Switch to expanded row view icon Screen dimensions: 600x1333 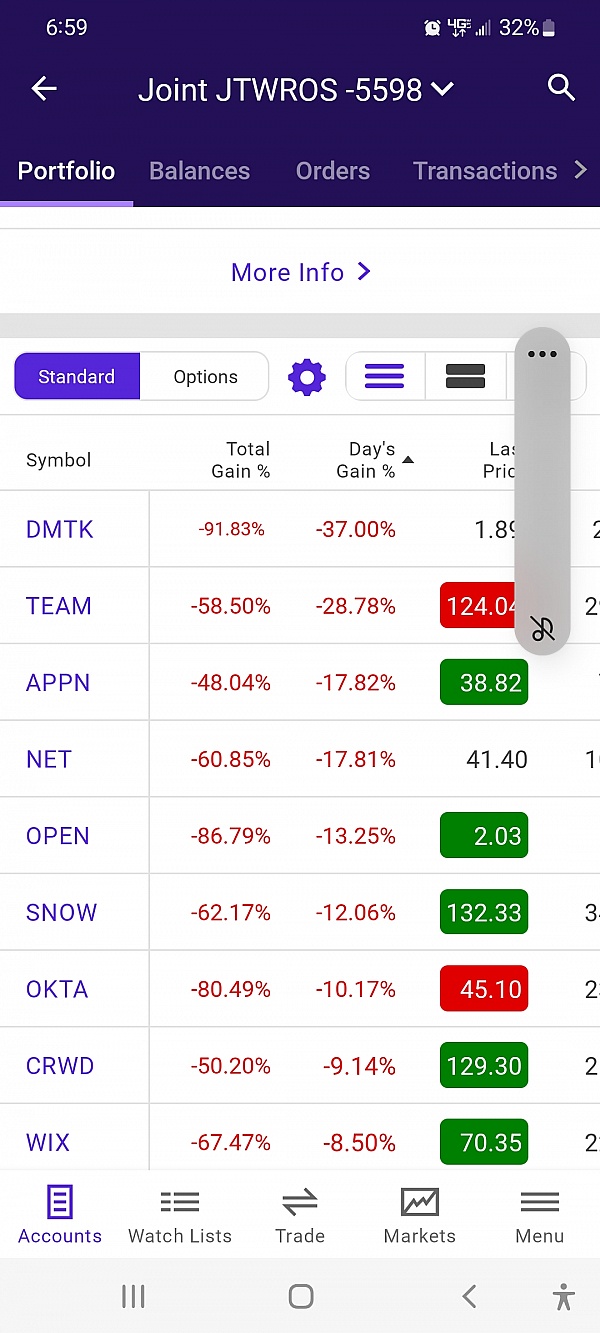(x=465, y=377)
